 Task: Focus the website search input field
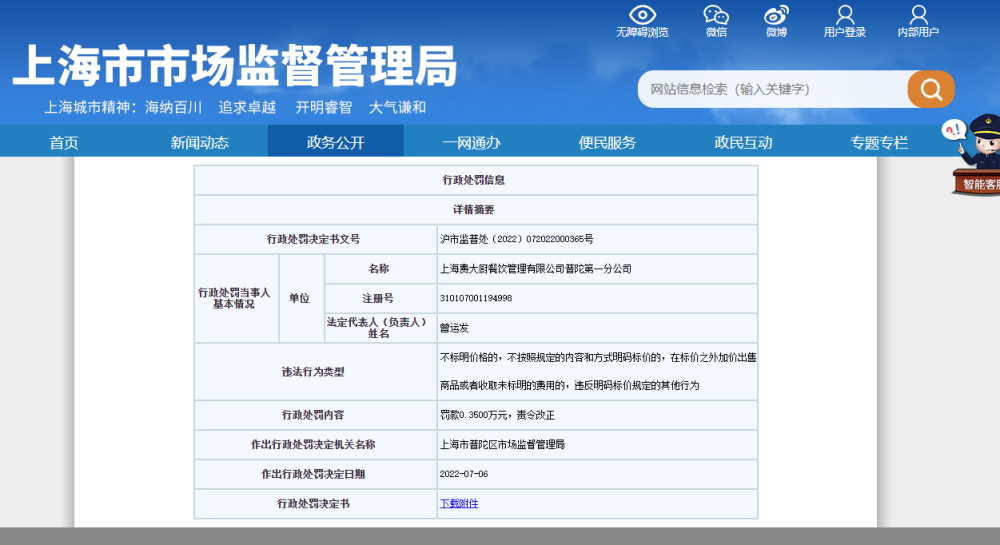tap(770, 89)
